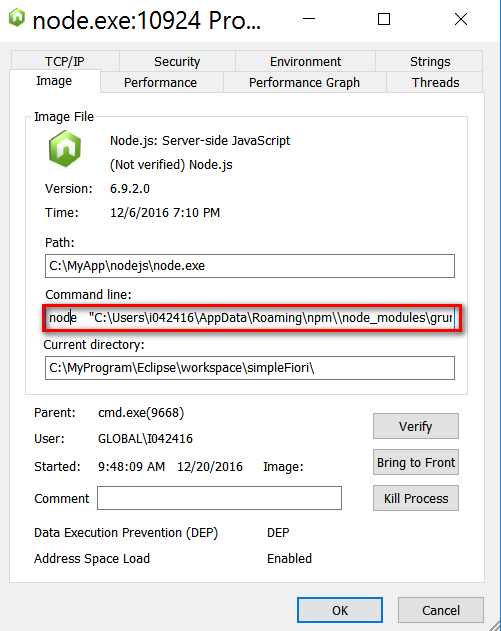Viewport: 501px width, 631px height.
Task: Switch to the Threads tab
Action: coord(435,82)
